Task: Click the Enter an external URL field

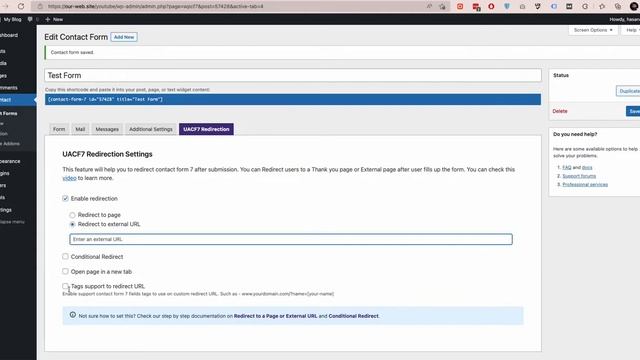Action: pyautogui.click(x=291, y=239)
